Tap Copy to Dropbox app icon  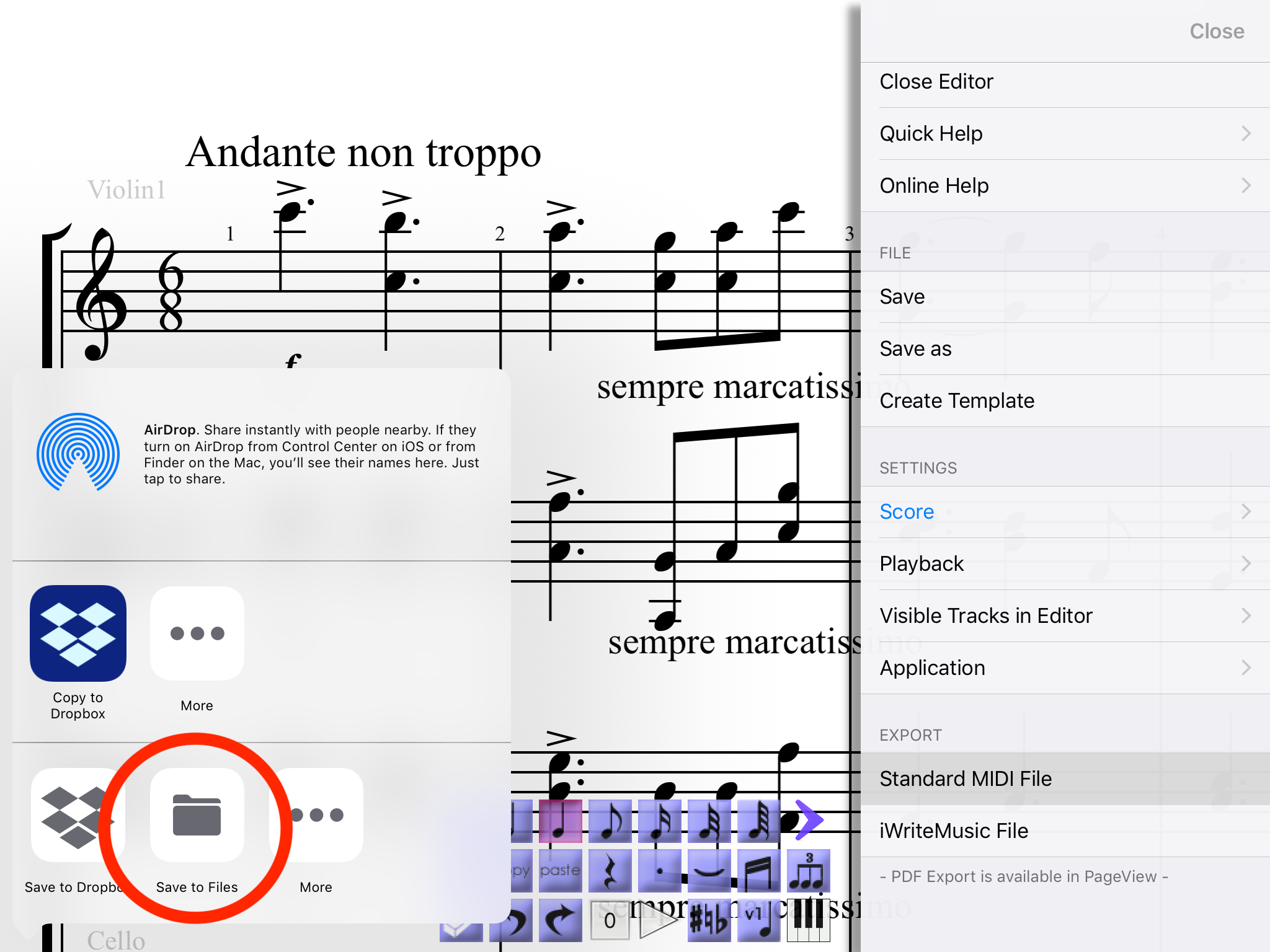click(78, 633)
